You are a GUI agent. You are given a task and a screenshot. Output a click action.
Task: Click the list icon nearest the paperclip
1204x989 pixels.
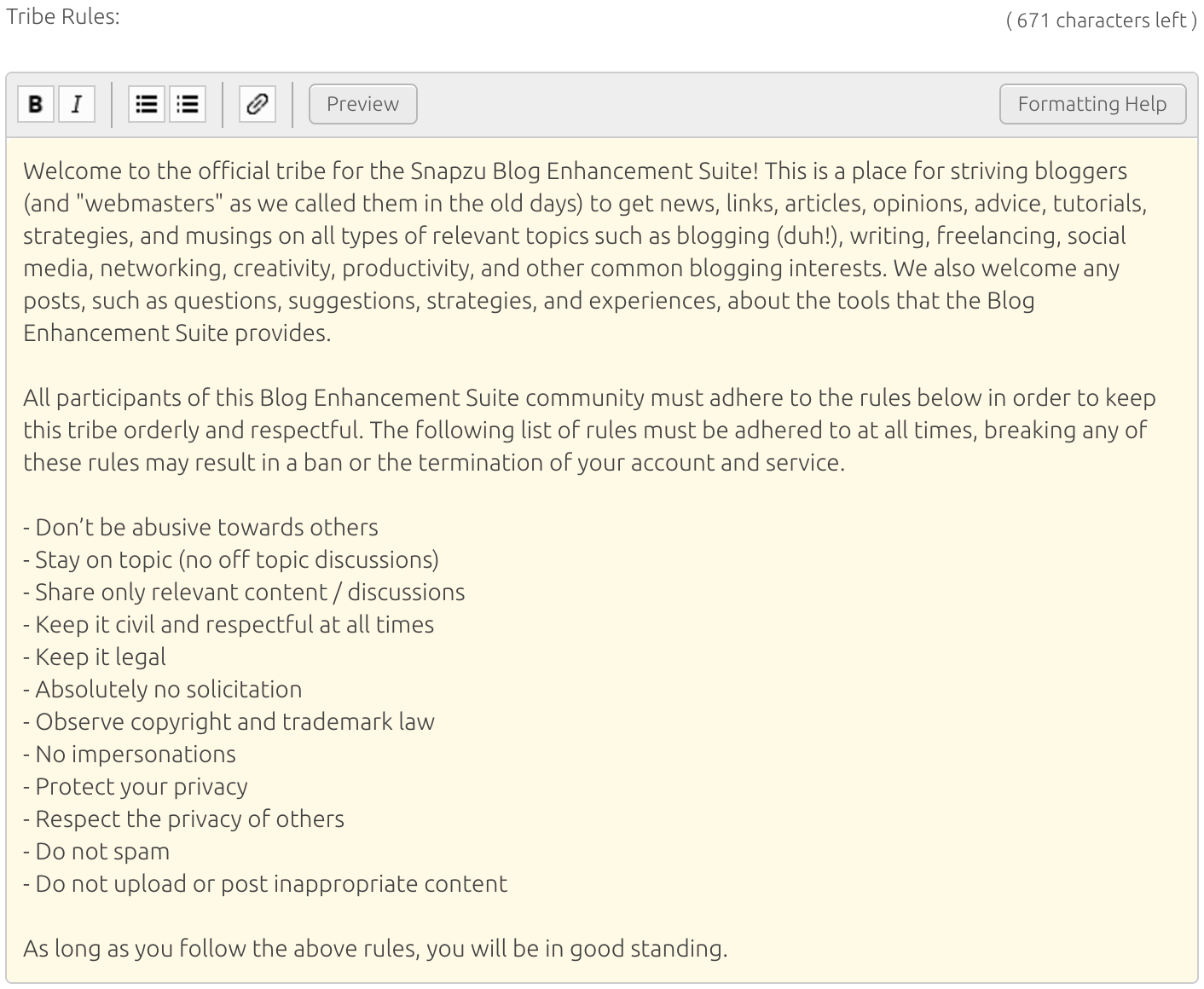click(x=188, y=104)
